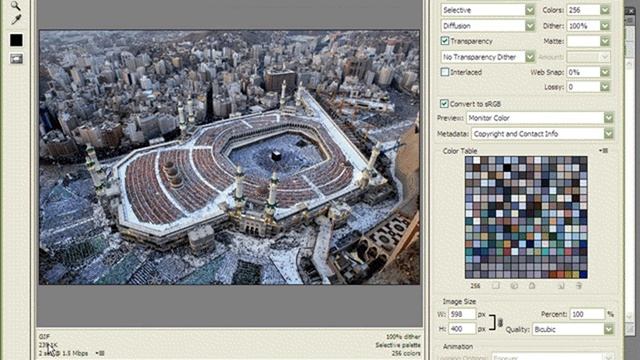Select the bottom-right dark blue Color Table swatch
Viewport: 640px width, 360px height.
click(583, 275)
